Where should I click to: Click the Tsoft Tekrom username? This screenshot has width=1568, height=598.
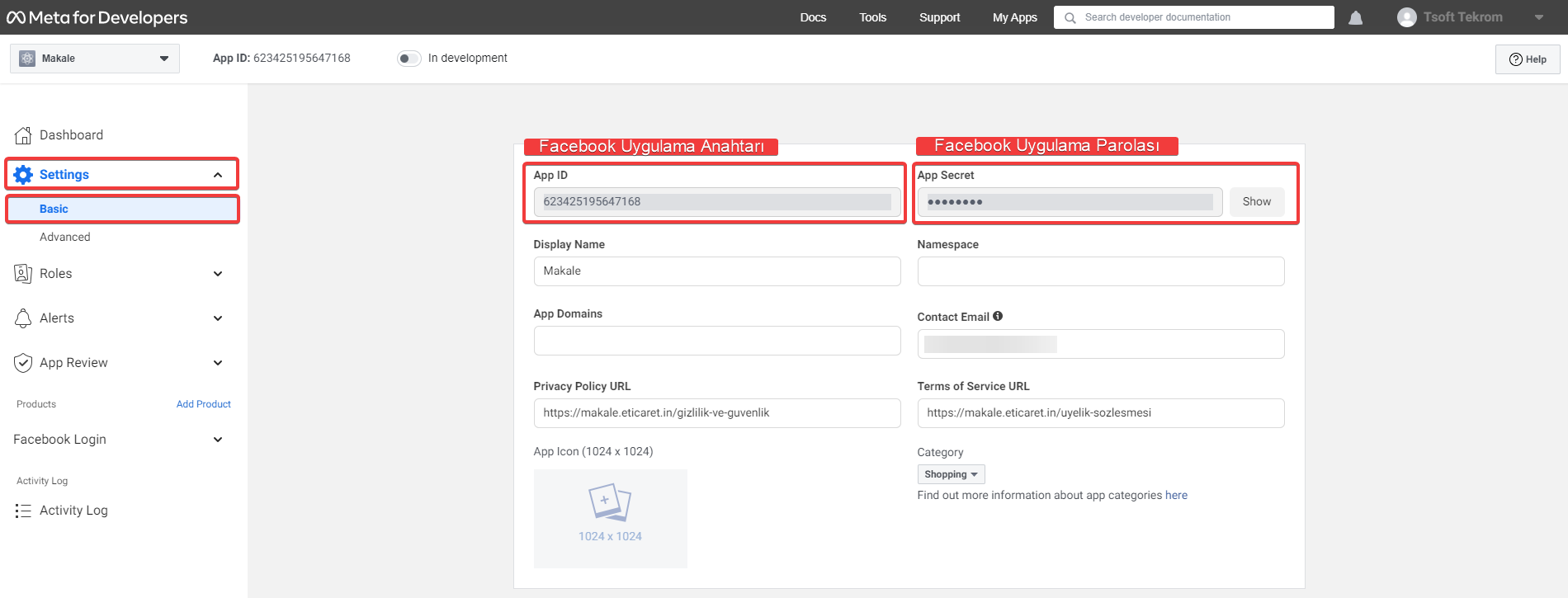click(x=1462, y=17)
